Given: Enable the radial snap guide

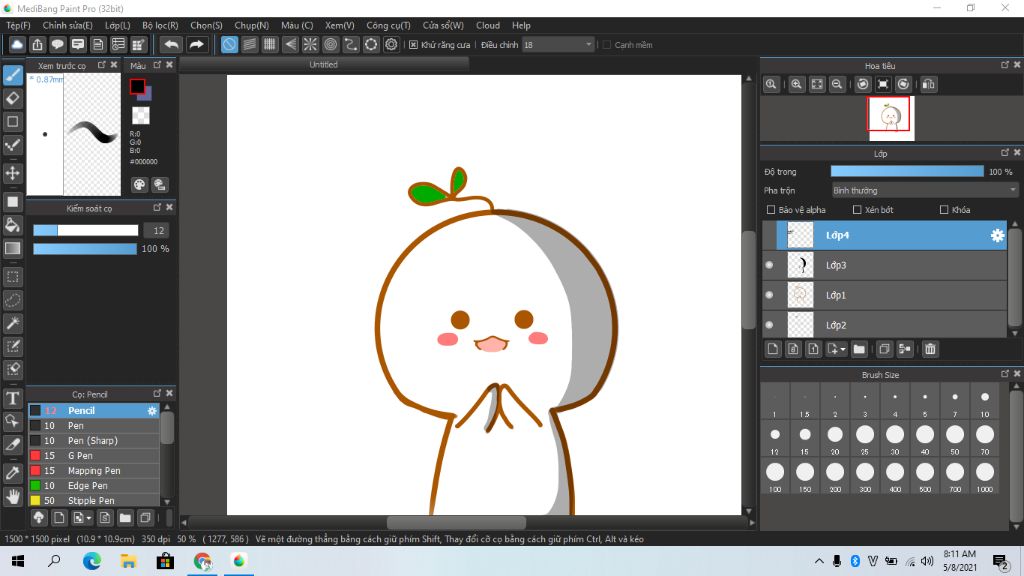Looking at the screenshot, I should (x=310, y=44).
